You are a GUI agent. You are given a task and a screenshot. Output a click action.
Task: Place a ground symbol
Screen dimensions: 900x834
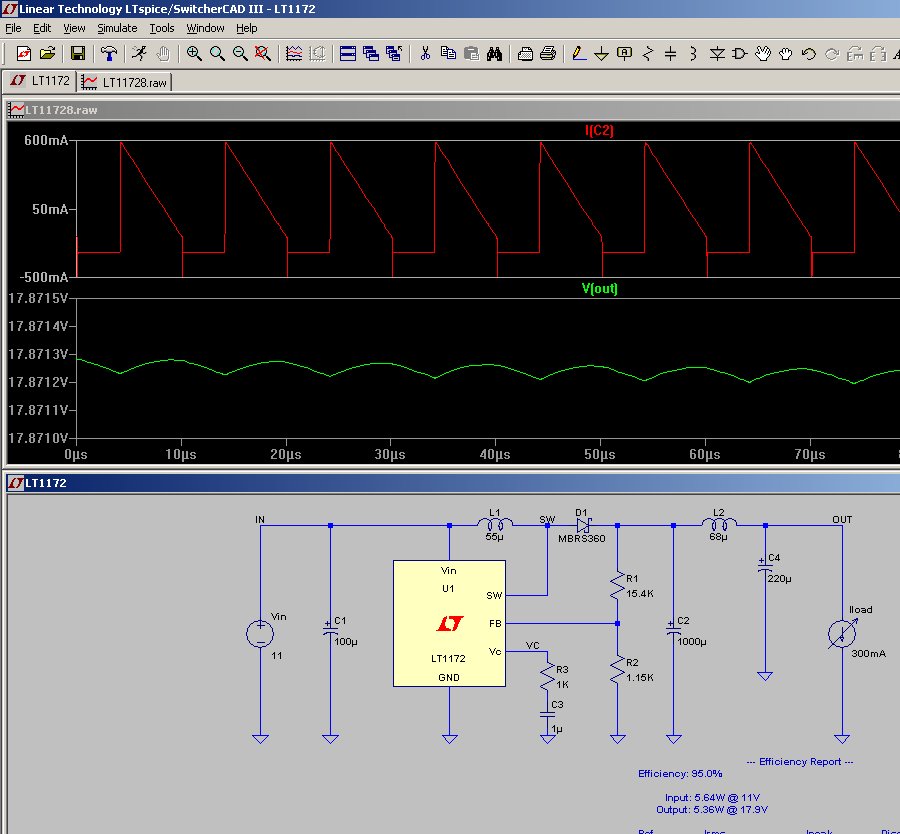[602, 53]
